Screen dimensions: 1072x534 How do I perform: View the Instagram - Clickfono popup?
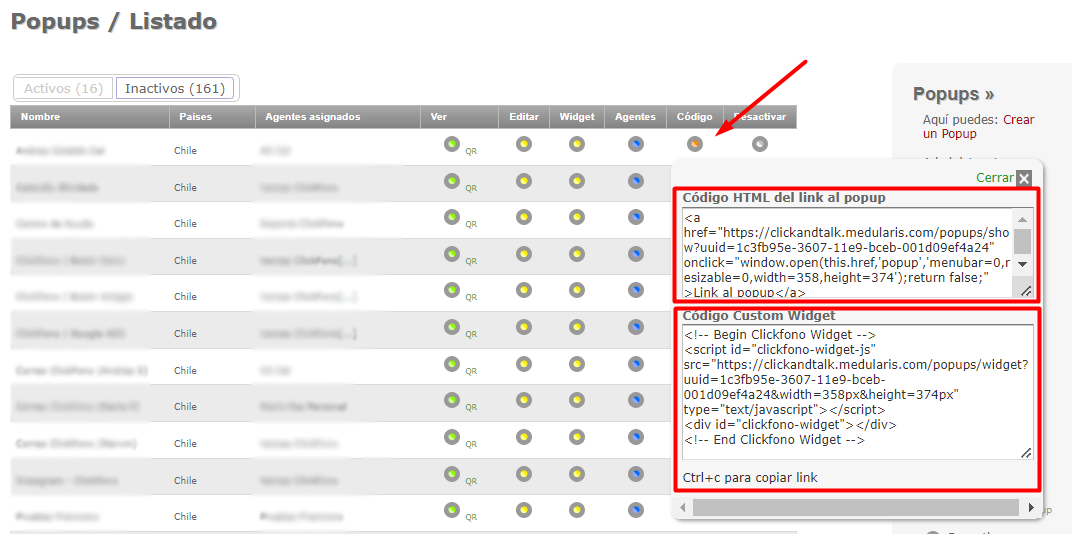[451, 473]
